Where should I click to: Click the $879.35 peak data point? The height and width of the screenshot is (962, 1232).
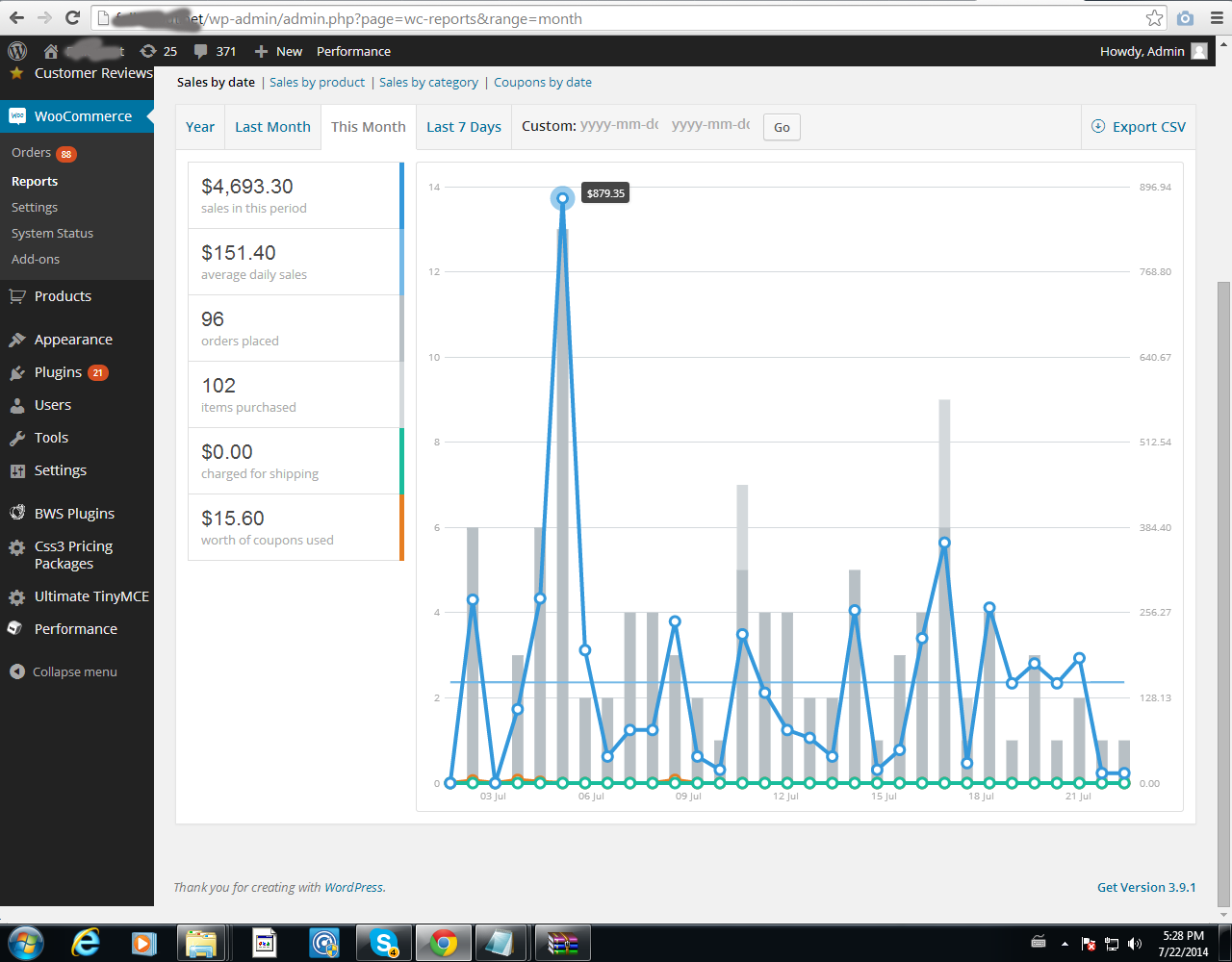[562, 198]
